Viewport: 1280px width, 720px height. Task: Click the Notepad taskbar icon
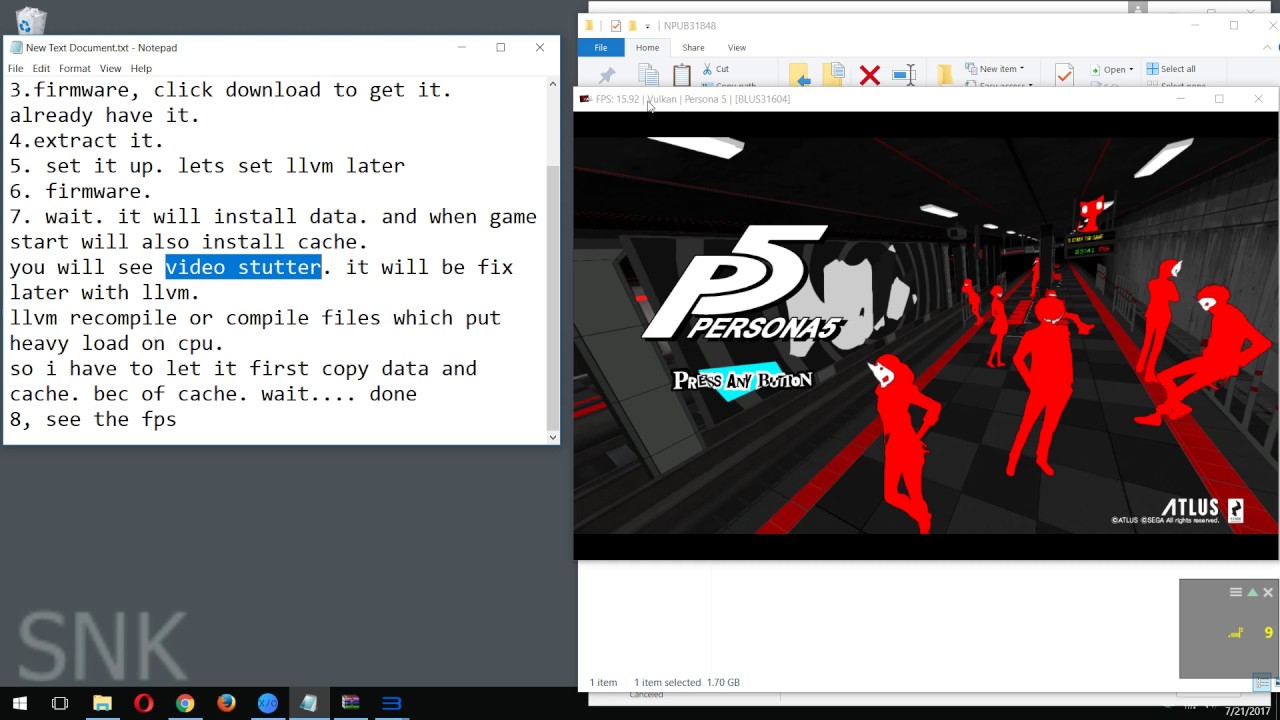(309, 703)
